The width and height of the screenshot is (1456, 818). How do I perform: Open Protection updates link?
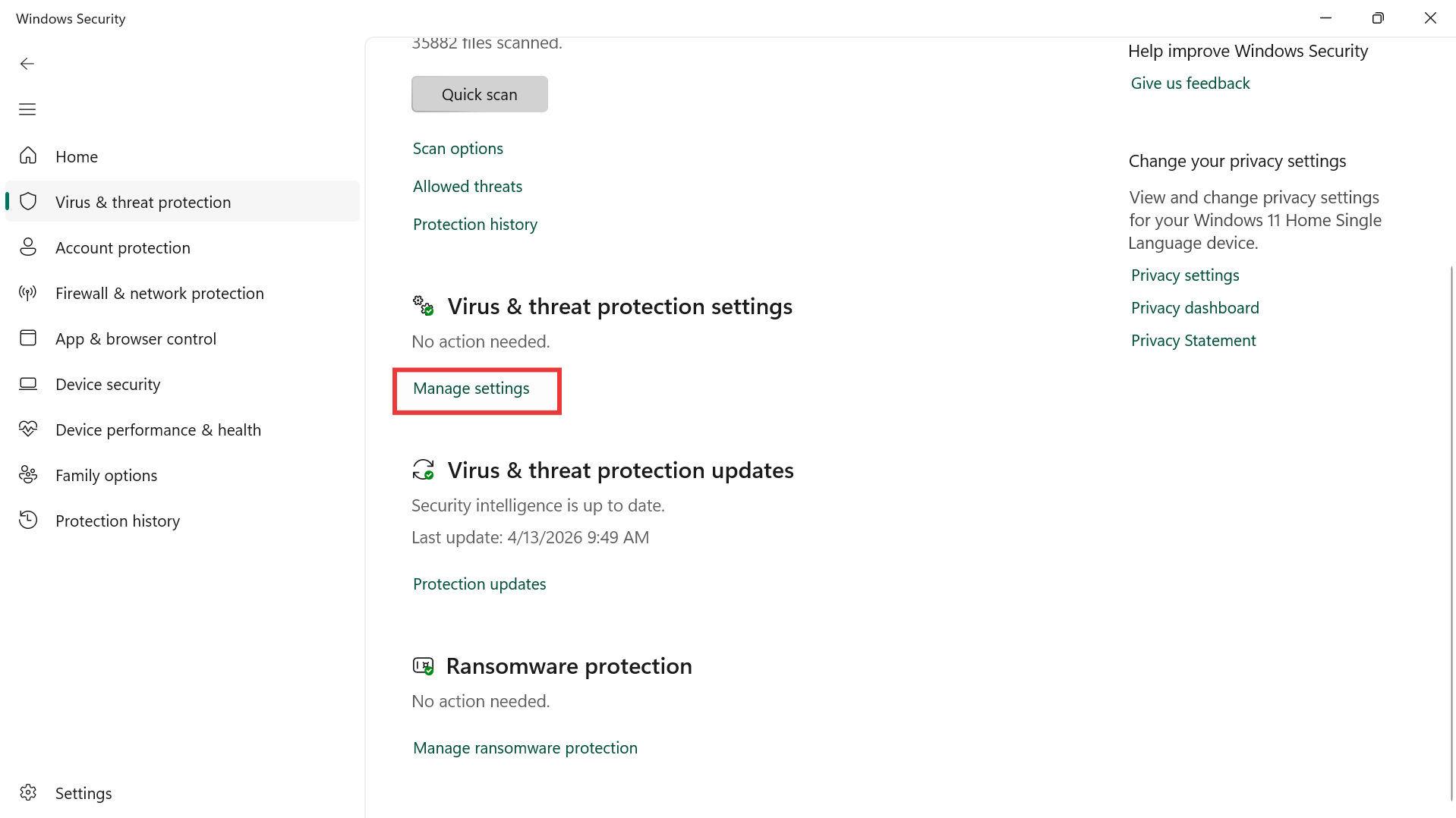coord(480,584)
